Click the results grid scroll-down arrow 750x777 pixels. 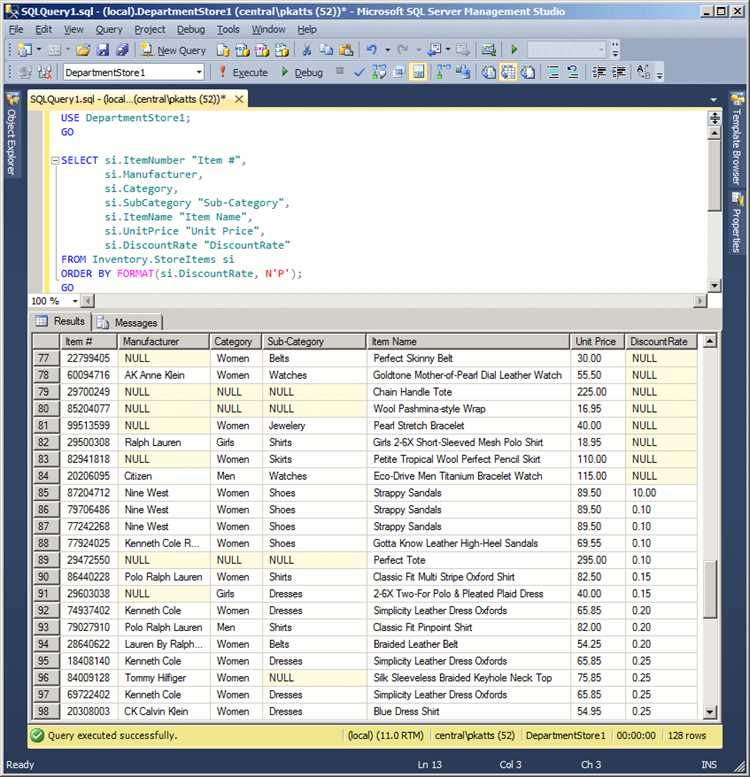(x=710, y=712)
